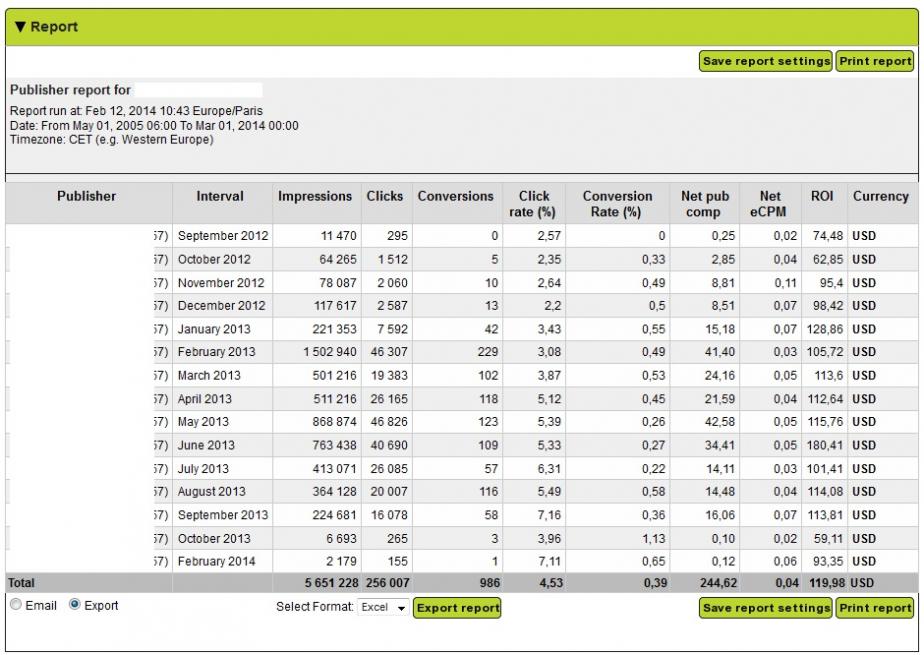Viewport: 924px width, 655px height.
Task: Sort by Conversions column header
Action: [x=455, y=196]
